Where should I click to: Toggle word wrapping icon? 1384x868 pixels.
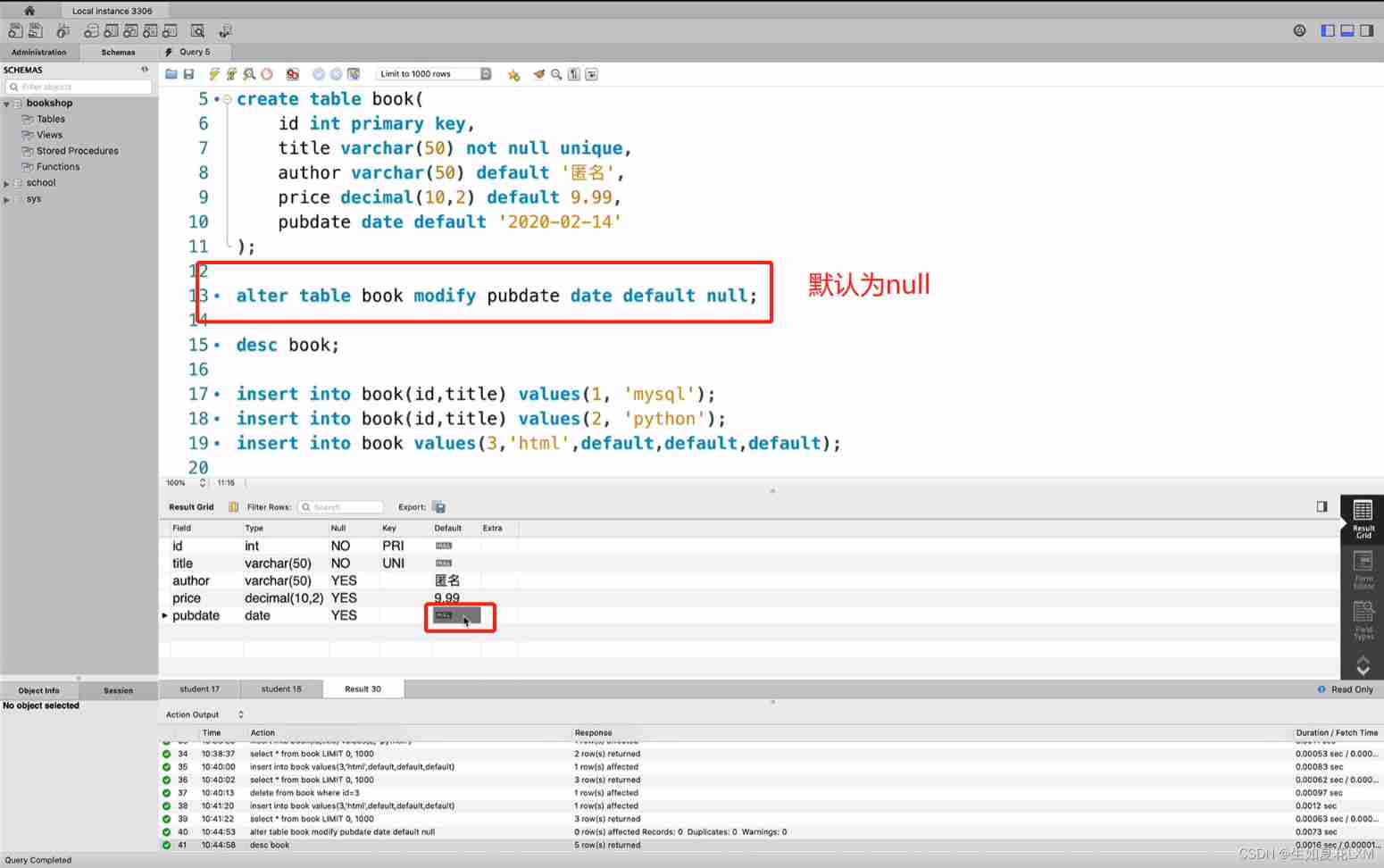click(591, 74)
